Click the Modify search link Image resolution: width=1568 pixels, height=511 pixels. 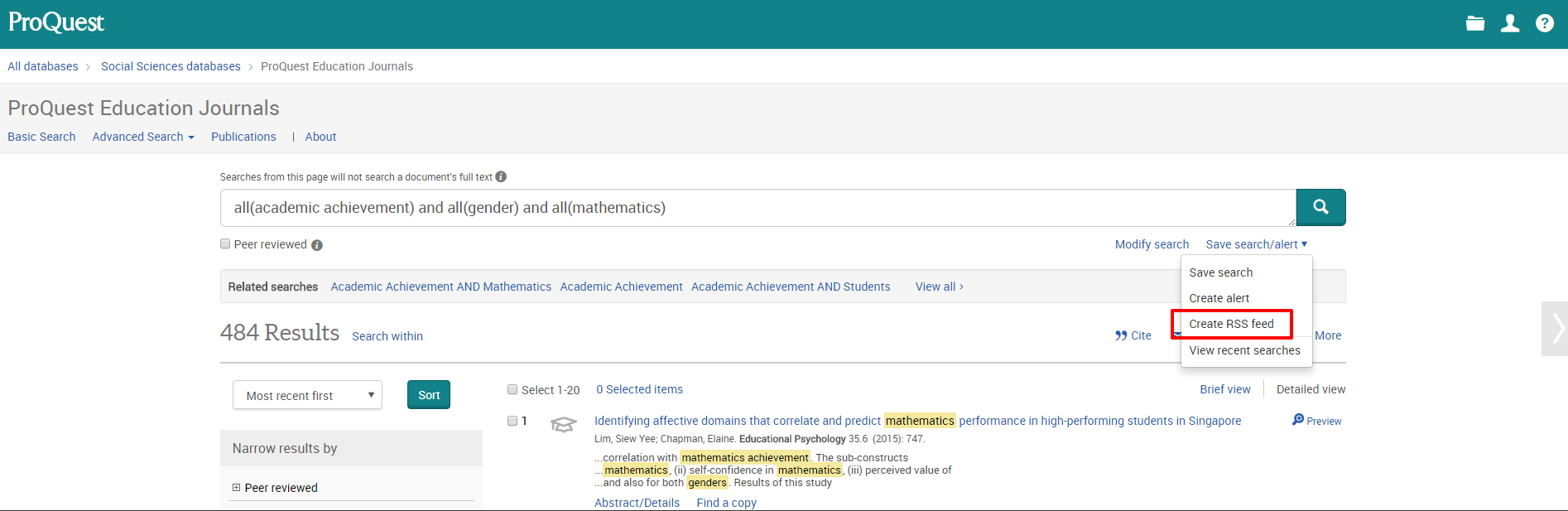[1152, 244]
